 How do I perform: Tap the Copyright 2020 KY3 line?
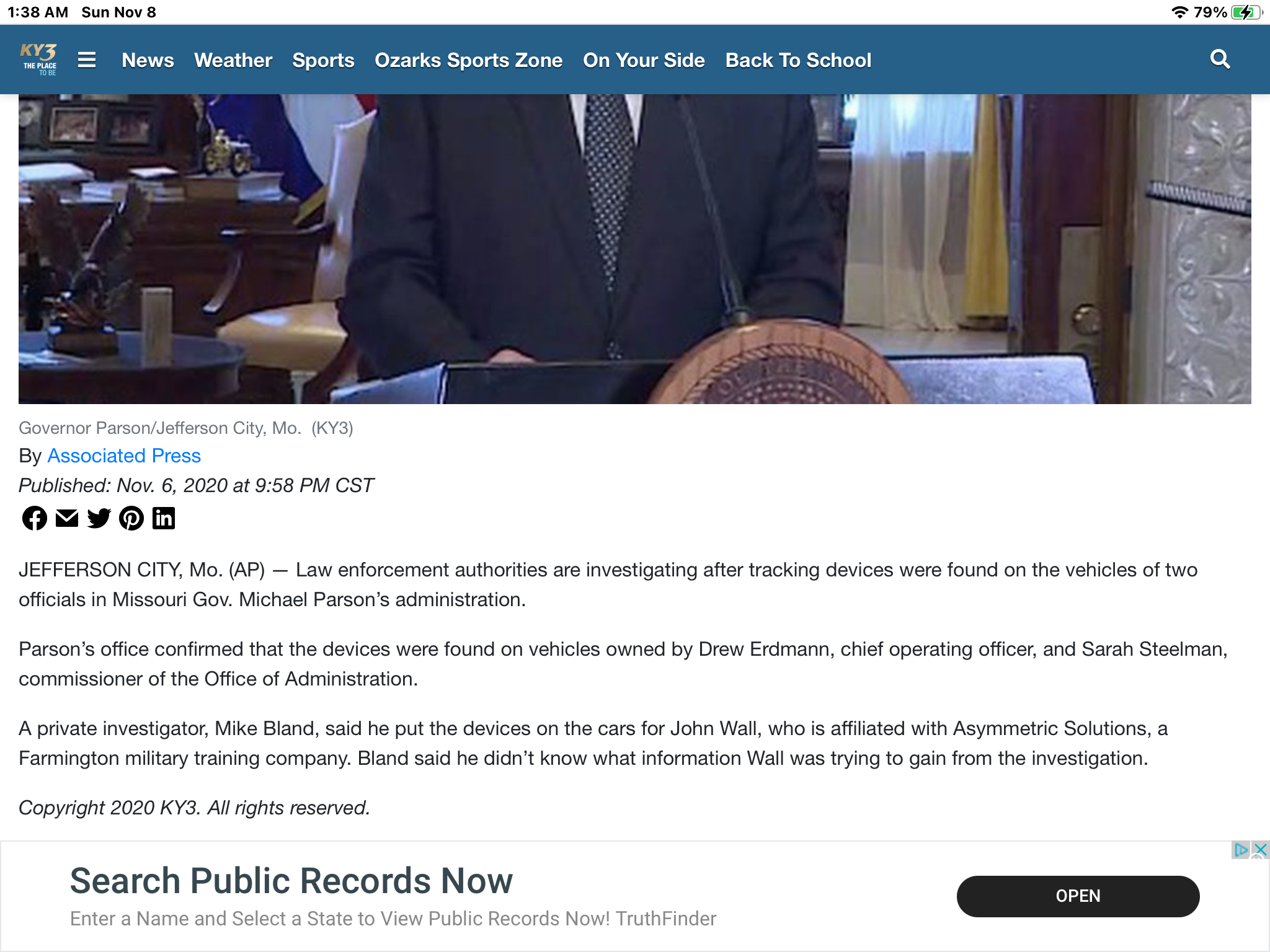(194, 808)
